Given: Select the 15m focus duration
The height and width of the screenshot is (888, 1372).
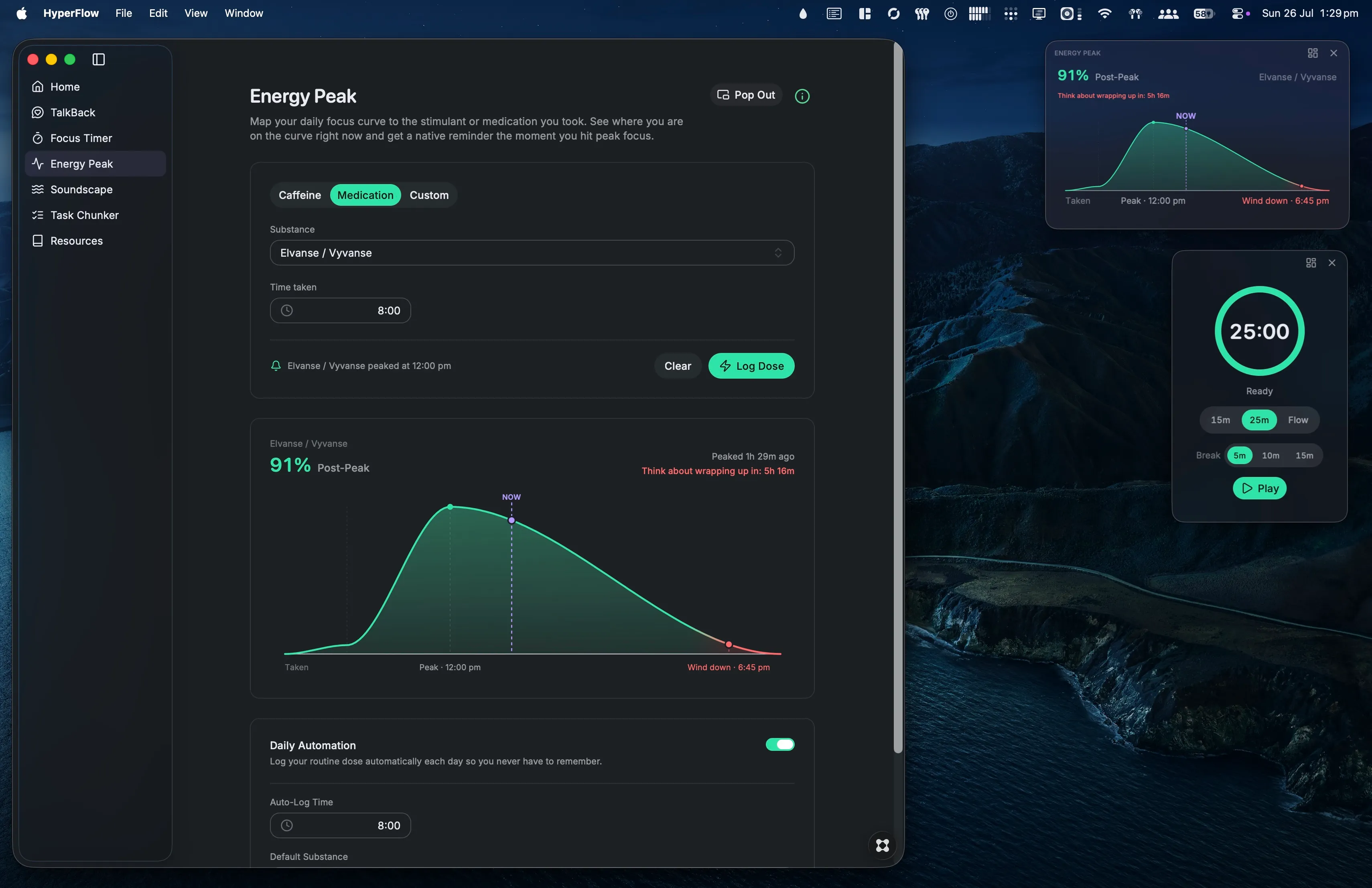Looking at the screenshot, I should (1220, 420).
